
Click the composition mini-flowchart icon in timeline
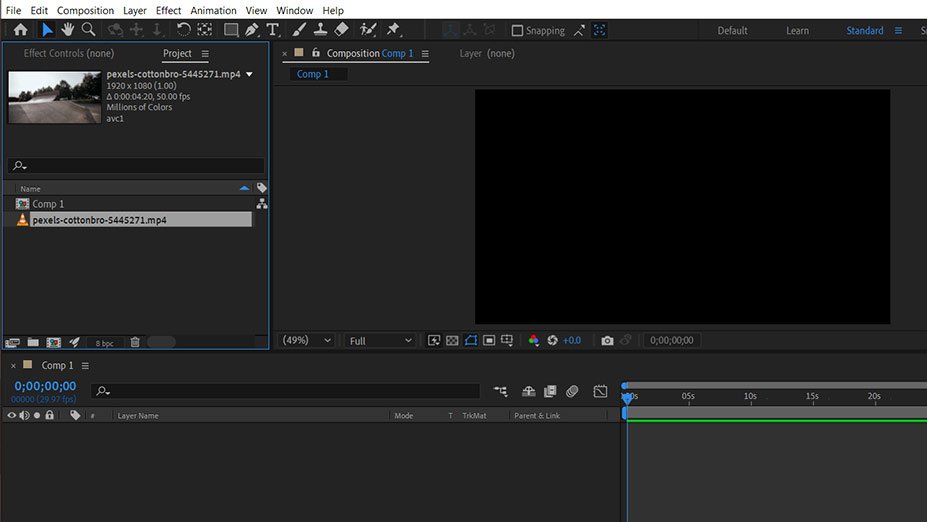(x=501, y=391)
